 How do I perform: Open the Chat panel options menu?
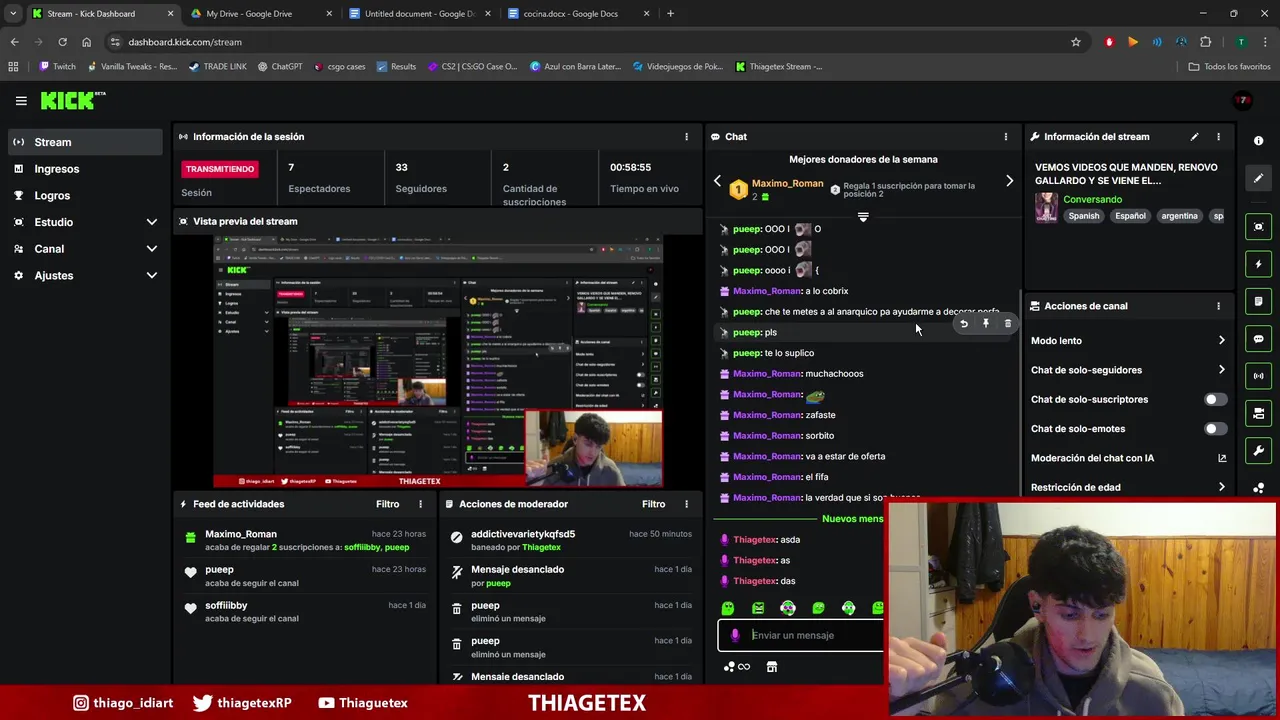(1006, 137)
